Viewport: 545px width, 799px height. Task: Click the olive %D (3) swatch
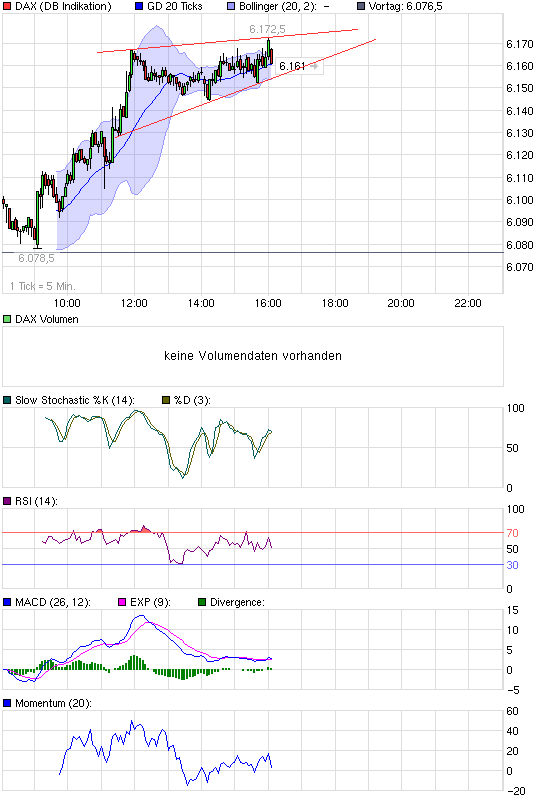click(x=166, y=400)
